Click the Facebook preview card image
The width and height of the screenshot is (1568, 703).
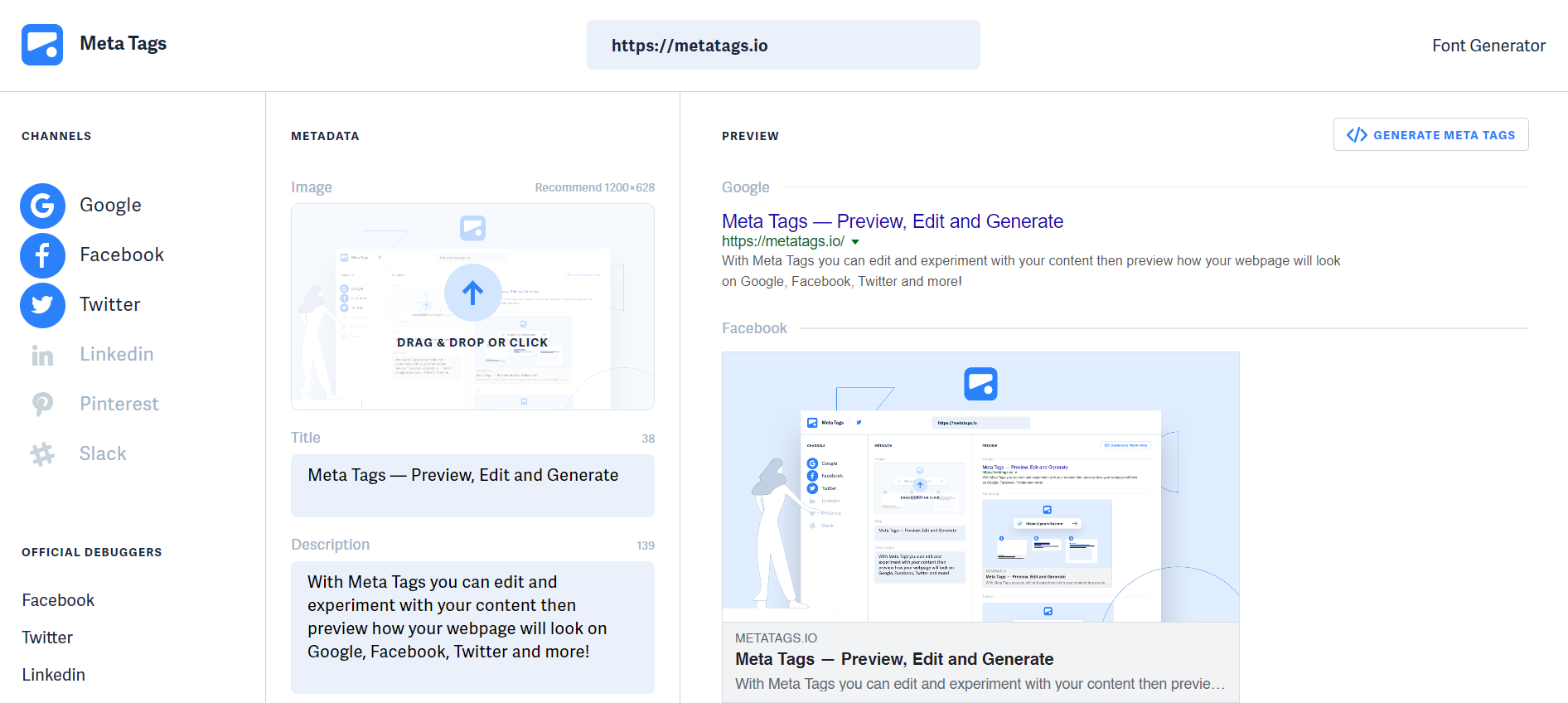pos(980,487)
